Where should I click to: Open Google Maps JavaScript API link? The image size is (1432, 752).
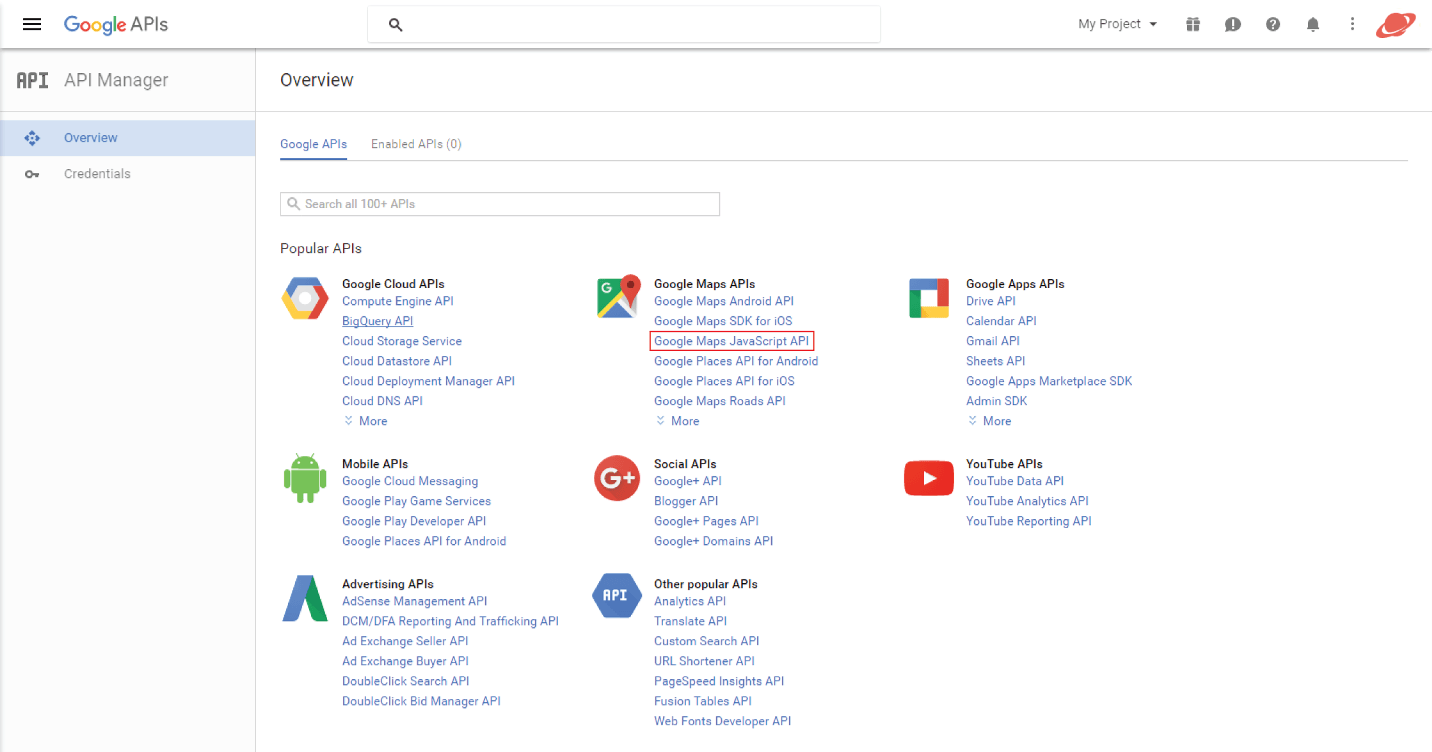click(x=732, y=341)
